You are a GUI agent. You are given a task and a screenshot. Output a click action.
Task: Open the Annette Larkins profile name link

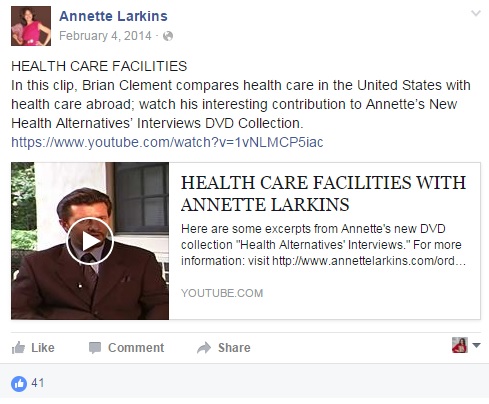tap(113, 16)
